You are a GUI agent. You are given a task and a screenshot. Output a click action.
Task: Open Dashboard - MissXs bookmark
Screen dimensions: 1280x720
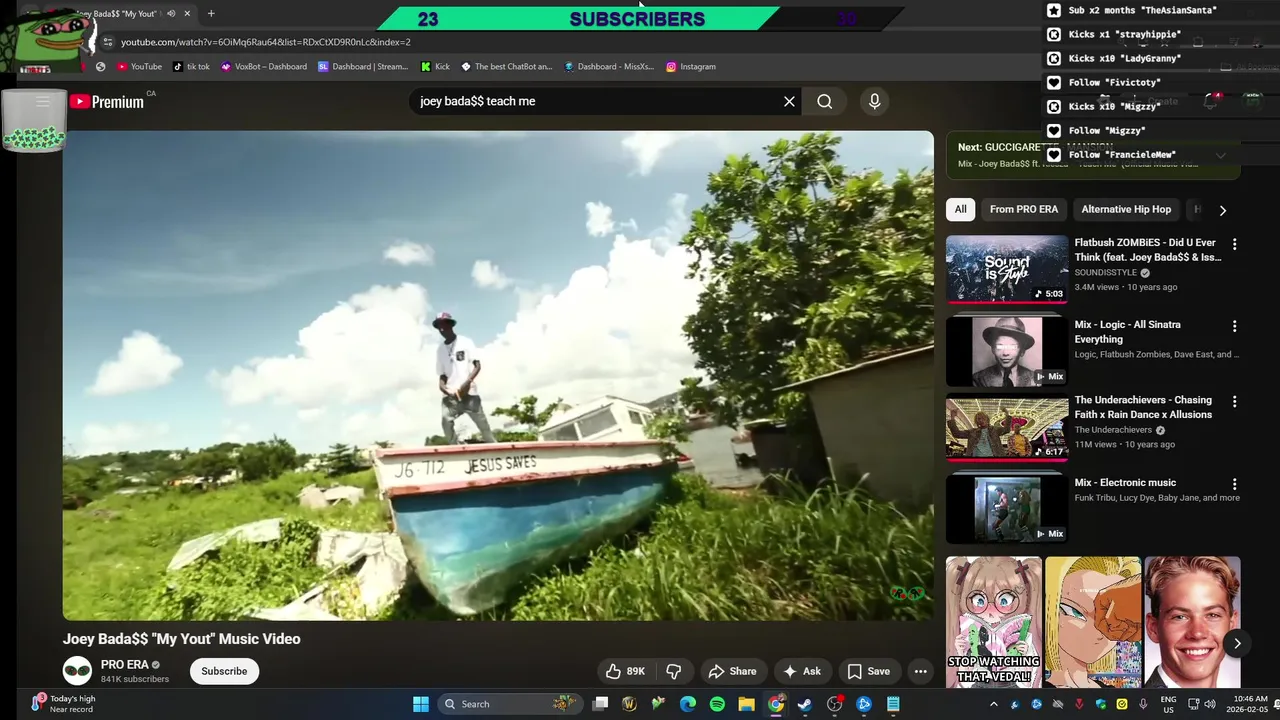[x=608, y=66]
